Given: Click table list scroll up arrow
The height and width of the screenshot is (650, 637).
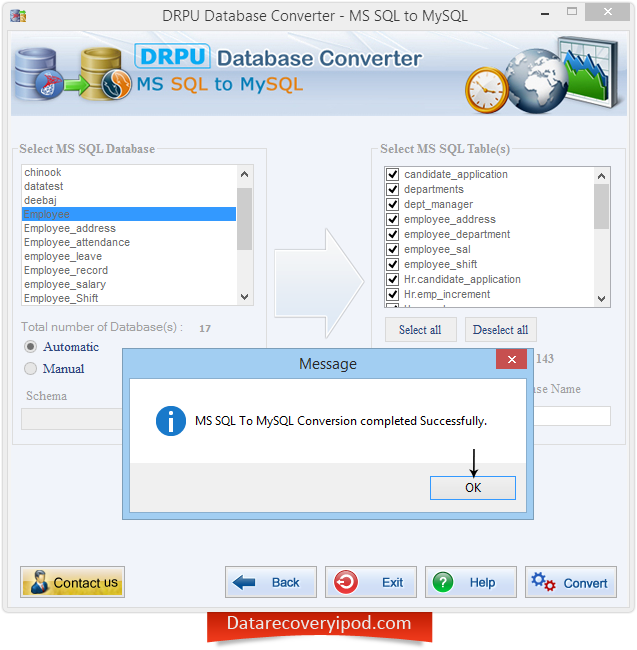Looking at the screenshot, I should [x=601, y=176].
